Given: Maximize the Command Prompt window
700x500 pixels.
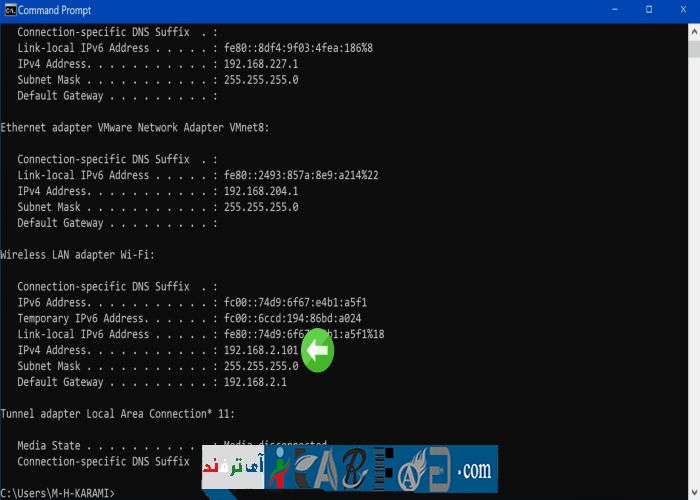Looking at the screenshot, I should click(x=648, y=10).
